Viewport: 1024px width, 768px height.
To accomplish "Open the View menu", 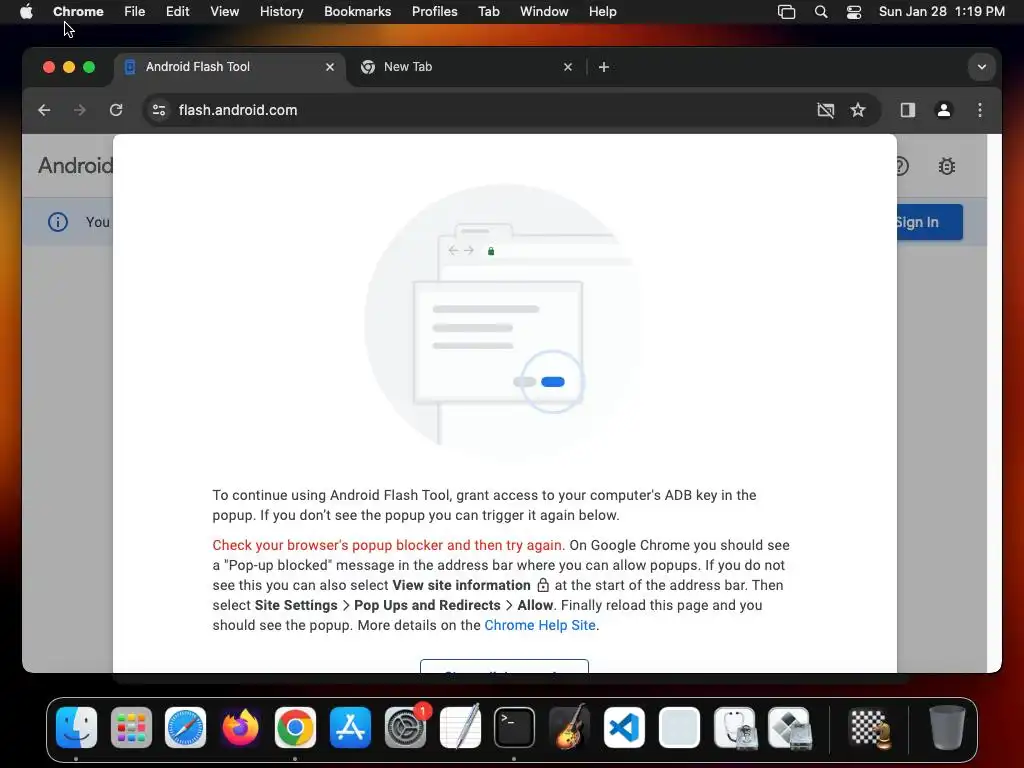I will [224, 12].
